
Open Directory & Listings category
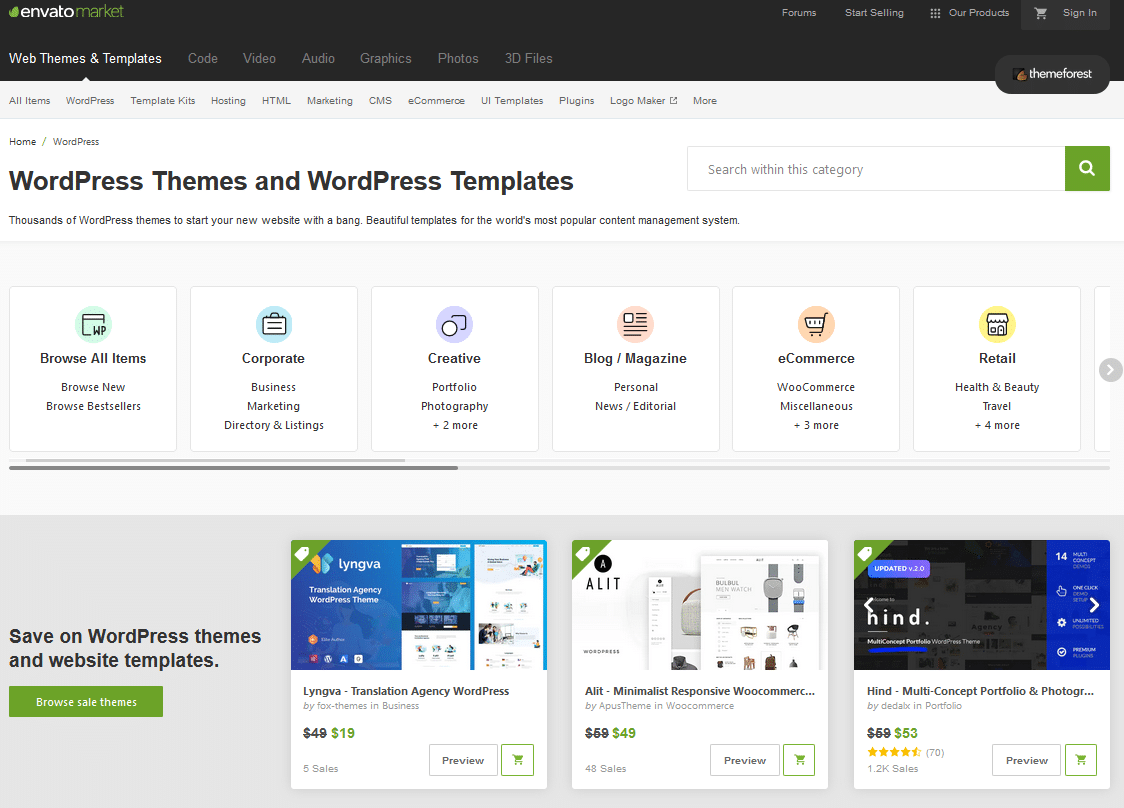pos(274,425)
